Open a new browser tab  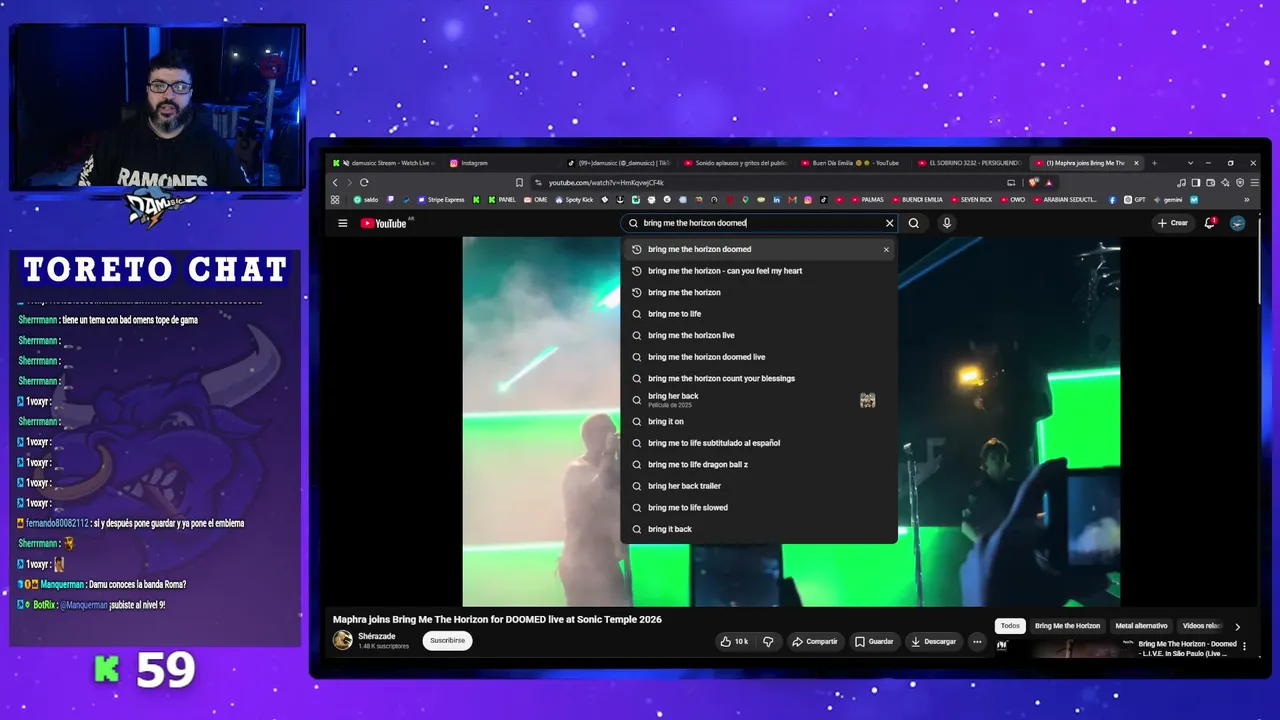(x=1154, y=163)
